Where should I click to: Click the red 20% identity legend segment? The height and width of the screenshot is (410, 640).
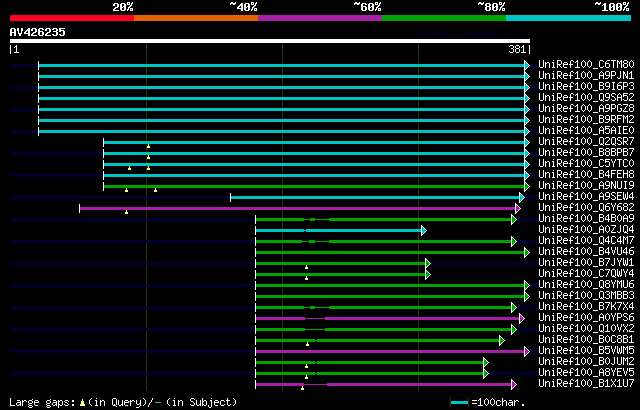coord(72,18)
